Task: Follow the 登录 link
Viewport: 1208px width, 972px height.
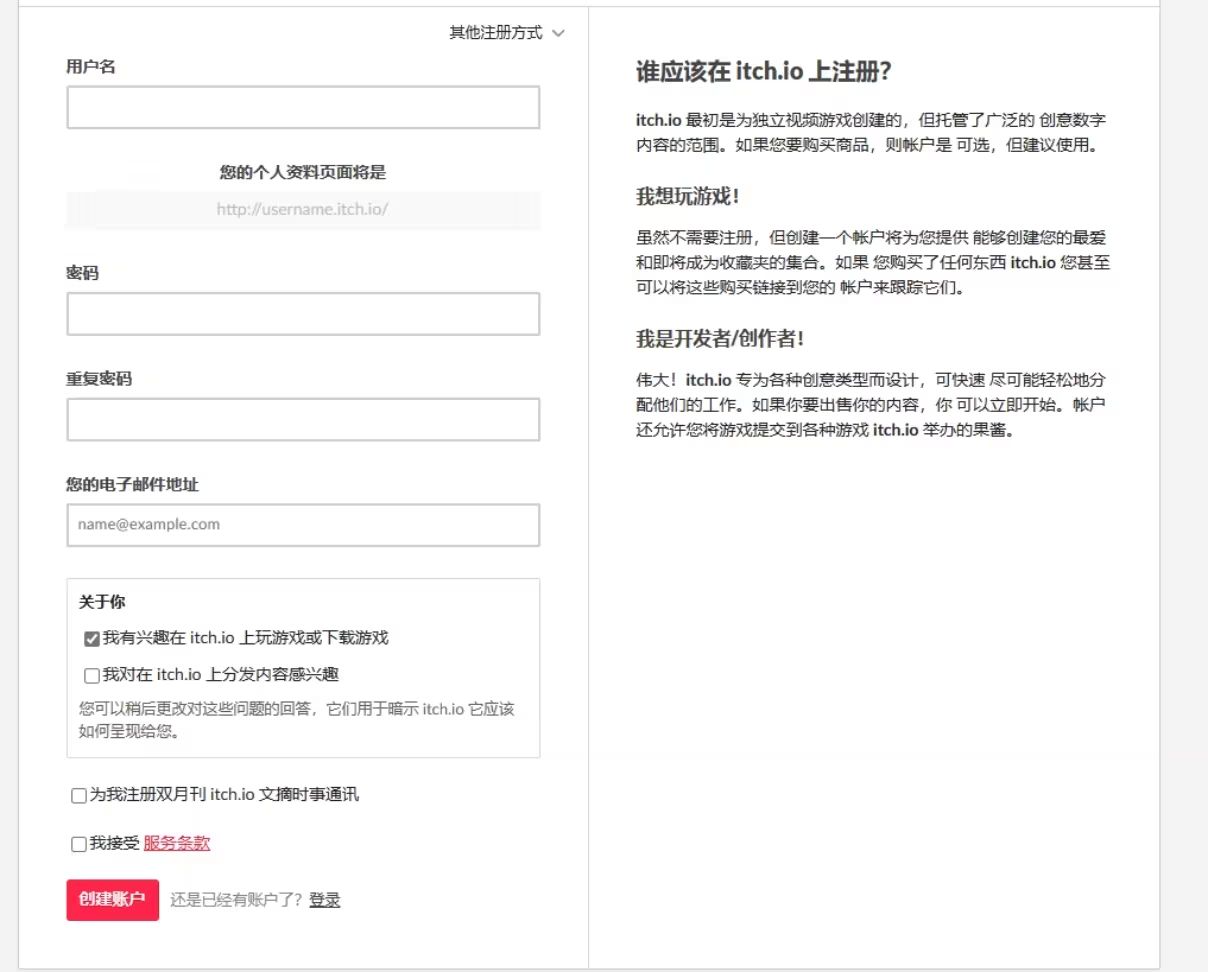Action: coord(324,900)
